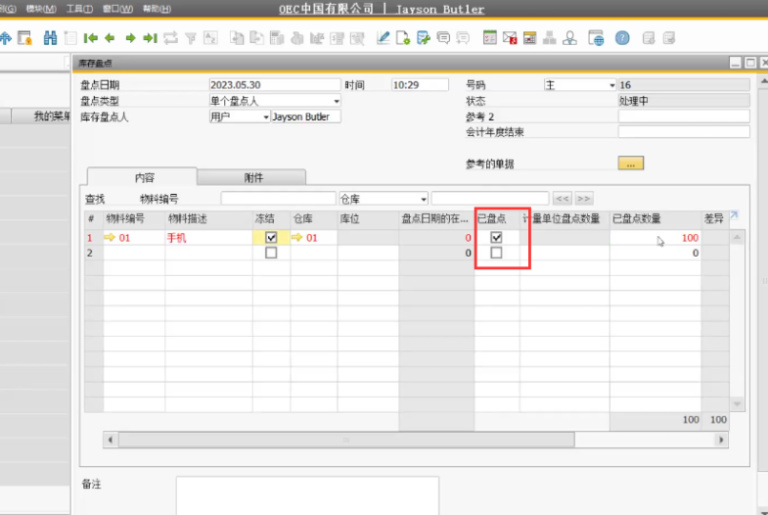768x515 pixels.
Task: Click the Jayson Butler counter field
Action: (x=306, y=117)
